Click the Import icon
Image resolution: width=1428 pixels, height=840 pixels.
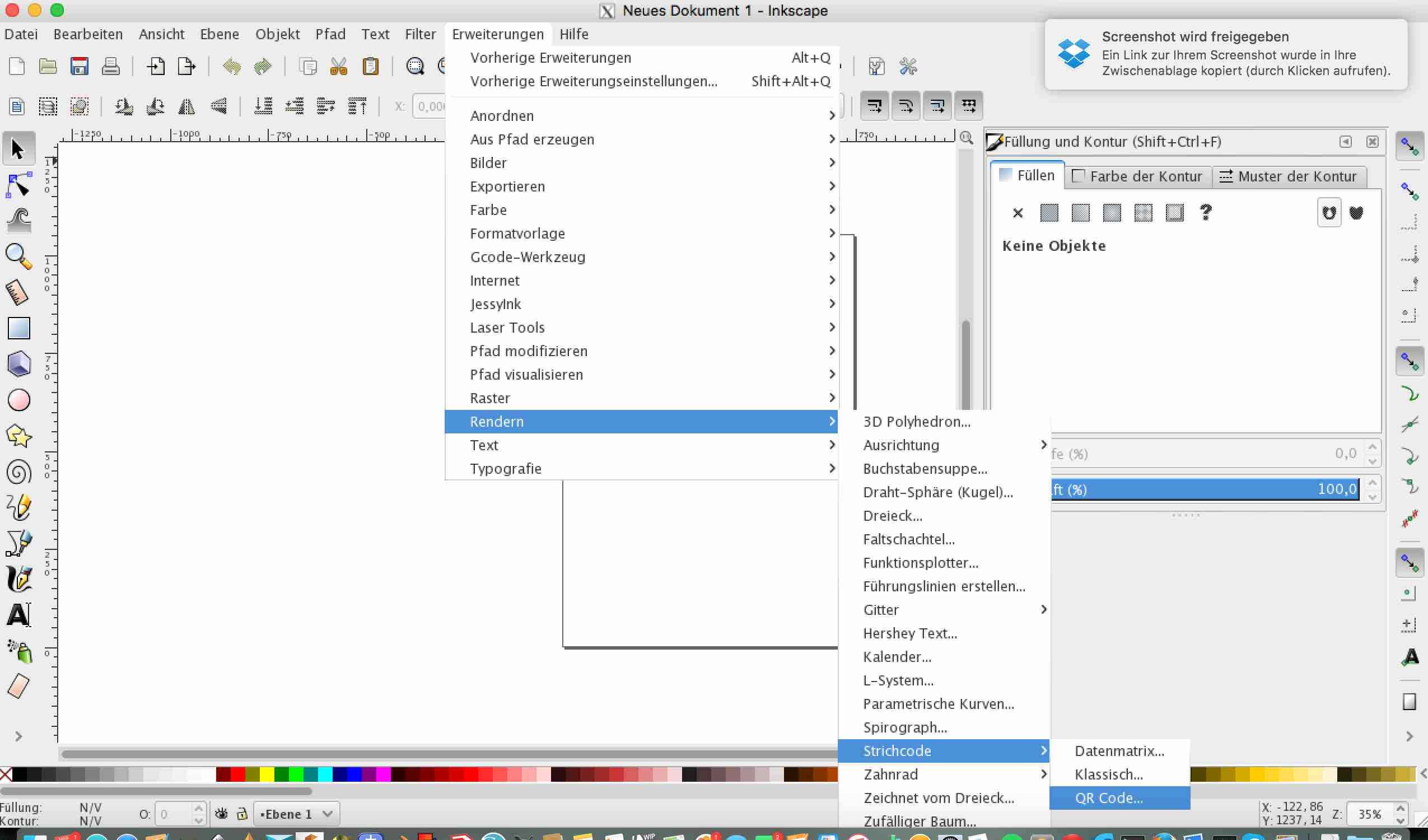pyautogui.click(x=155, y=66)
